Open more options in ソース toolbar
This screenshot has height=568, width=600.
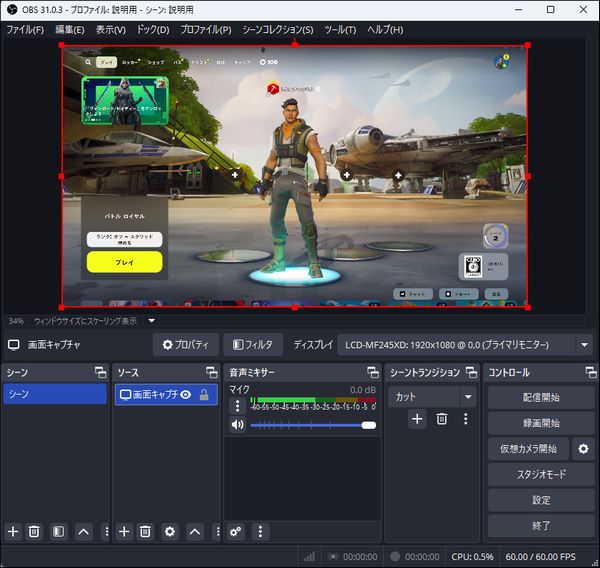(x=218, y=532)
